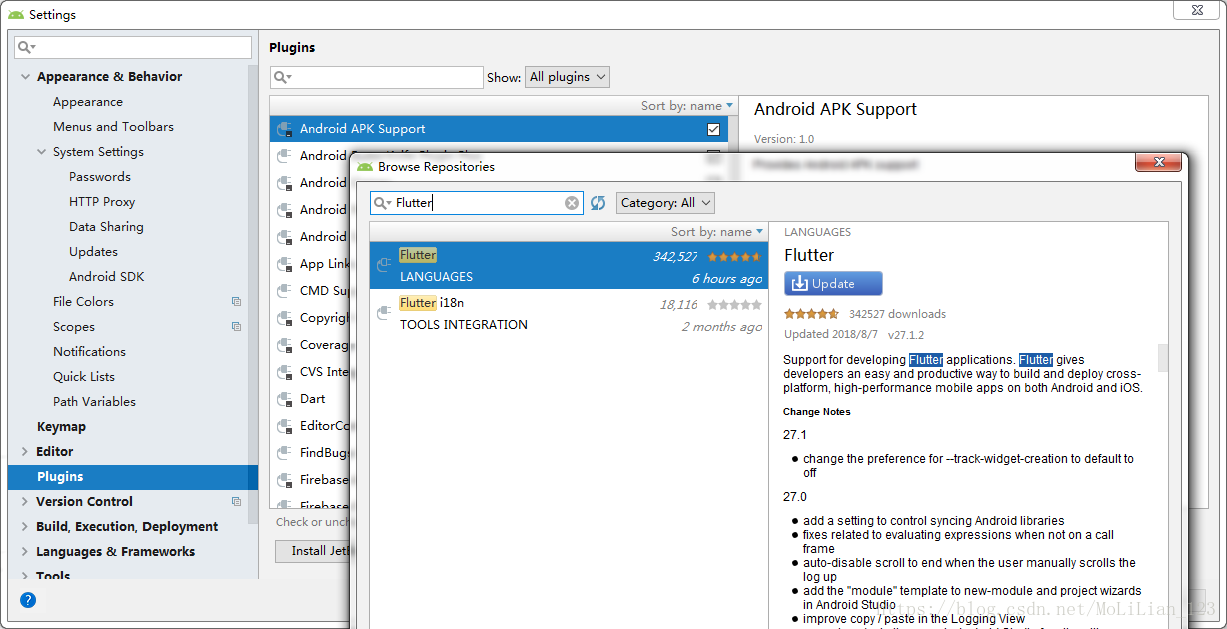Open Sort by name in Settings plugins list

(687, 106)
